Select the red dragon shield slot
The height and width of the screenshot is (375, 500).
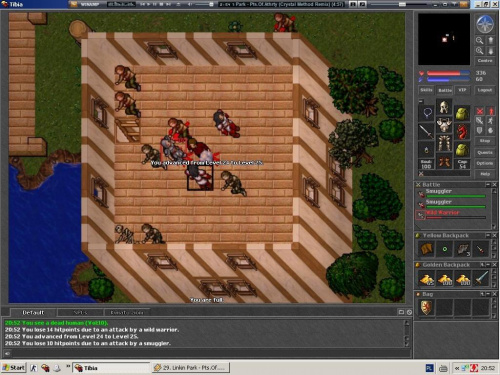tap(462, 132)
